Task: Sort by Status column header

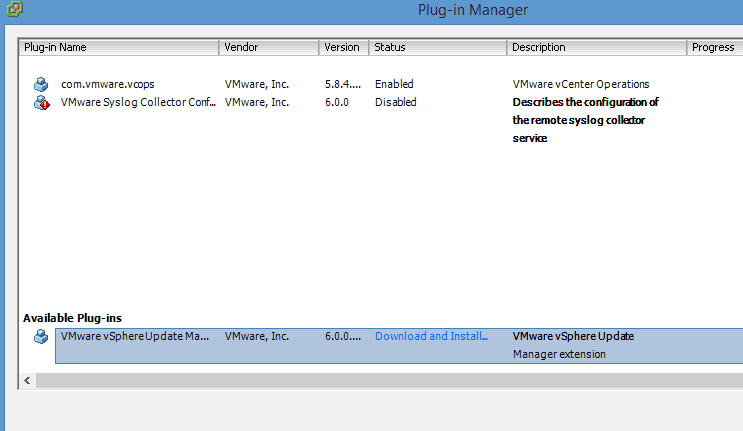Action: [x=437, y=47]
